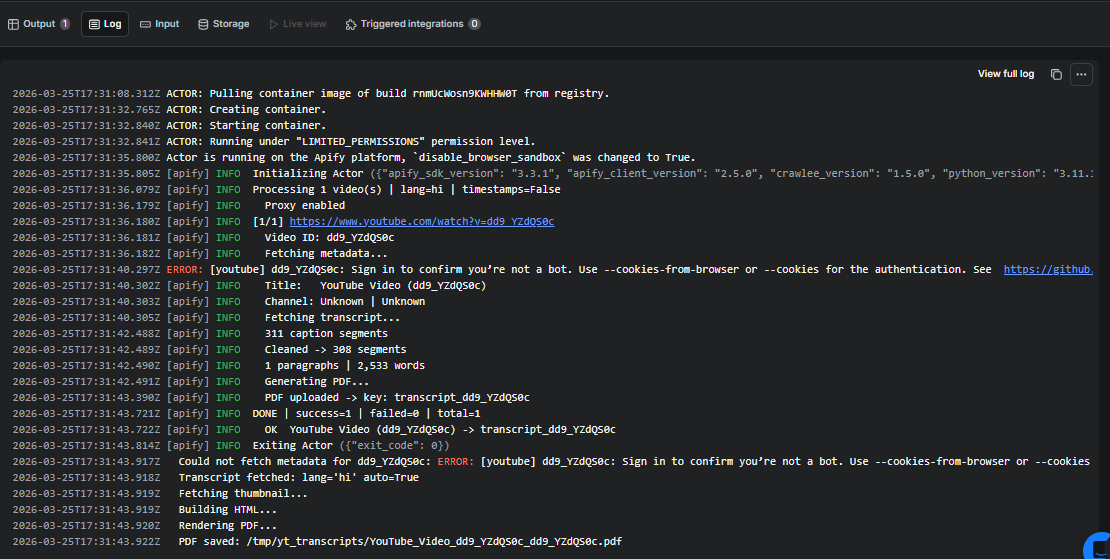
Task: Open the Input tab
Action: tap(159, 24)
